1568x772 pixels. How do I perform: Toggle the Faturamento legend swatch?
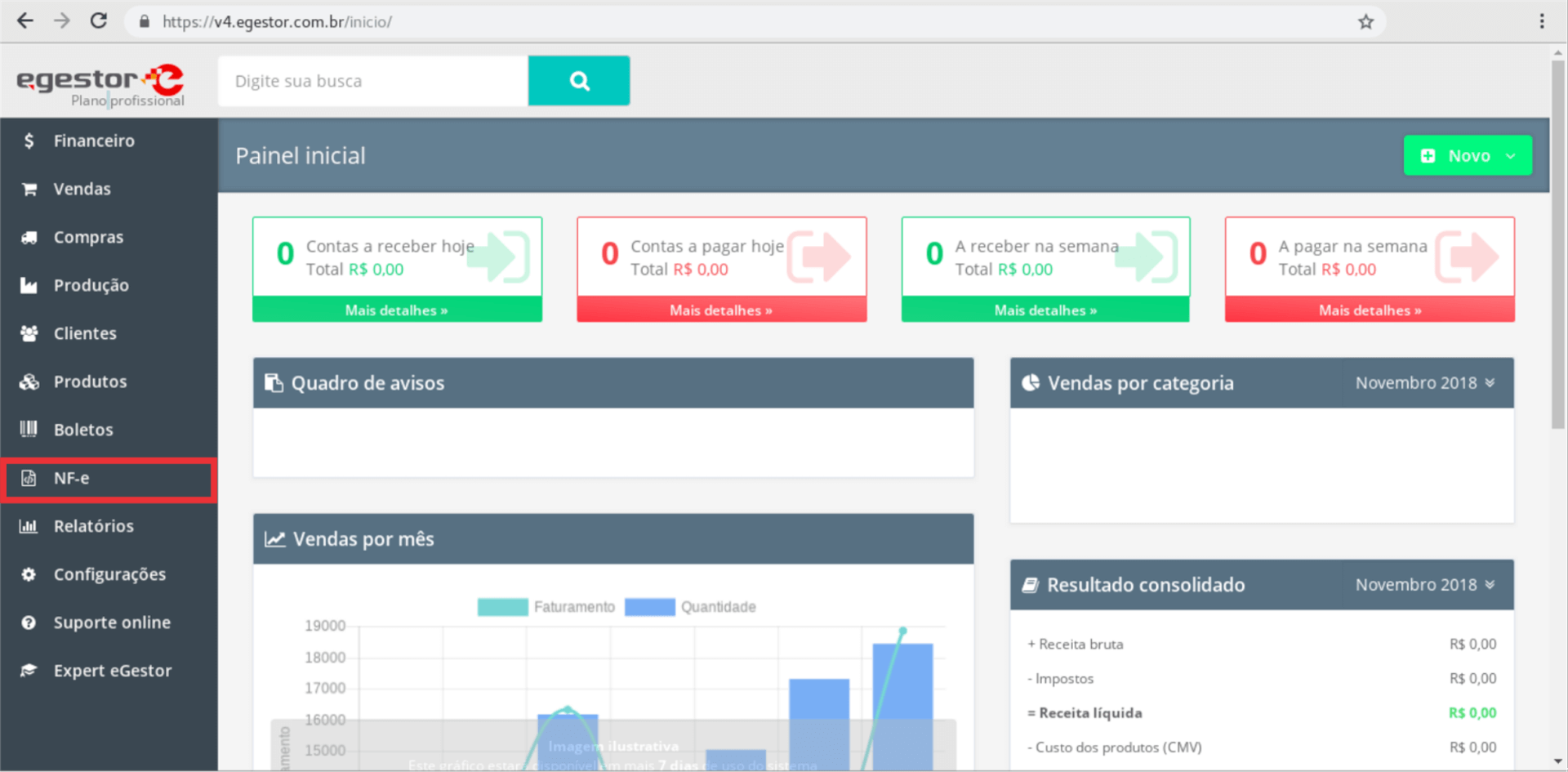[x=502, y=607]
